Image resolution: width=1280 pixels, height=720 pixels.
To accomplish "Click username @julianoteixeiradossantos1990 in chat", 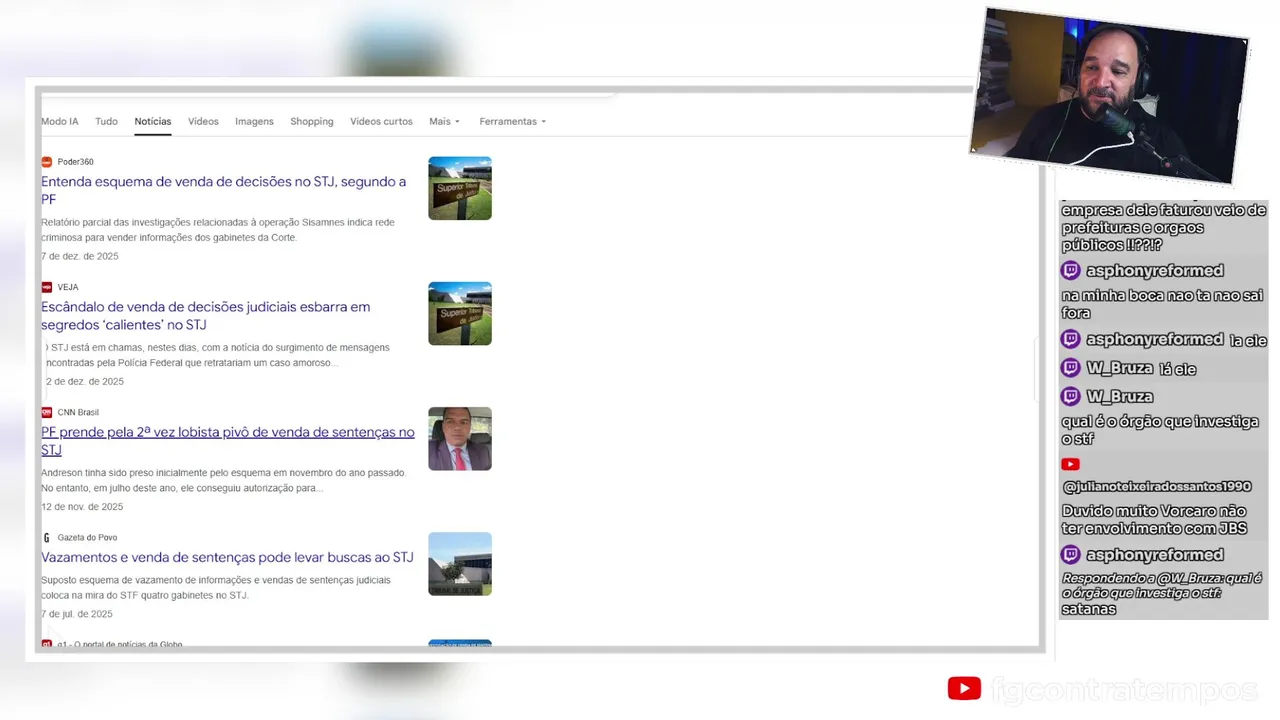I will click(x=1157, y=487).
